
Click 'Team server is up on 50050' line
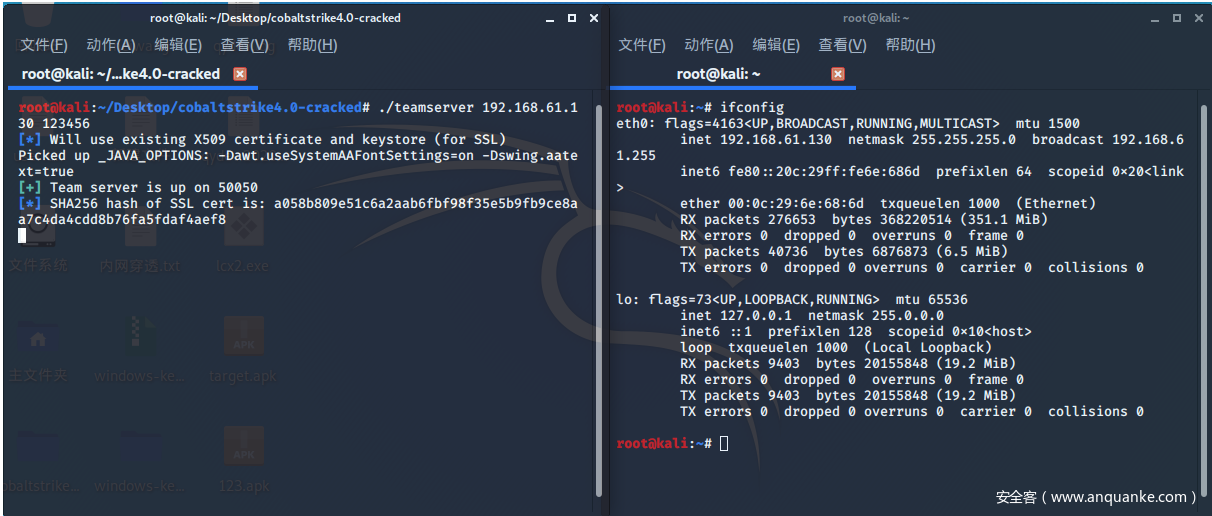(138, 187)
